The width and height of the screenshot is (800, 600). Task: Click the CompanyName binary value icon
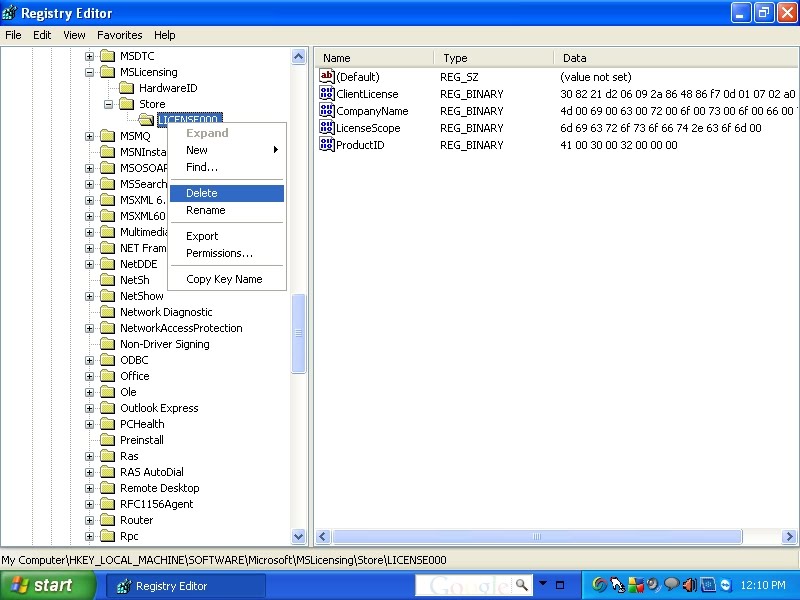(327, 110)
